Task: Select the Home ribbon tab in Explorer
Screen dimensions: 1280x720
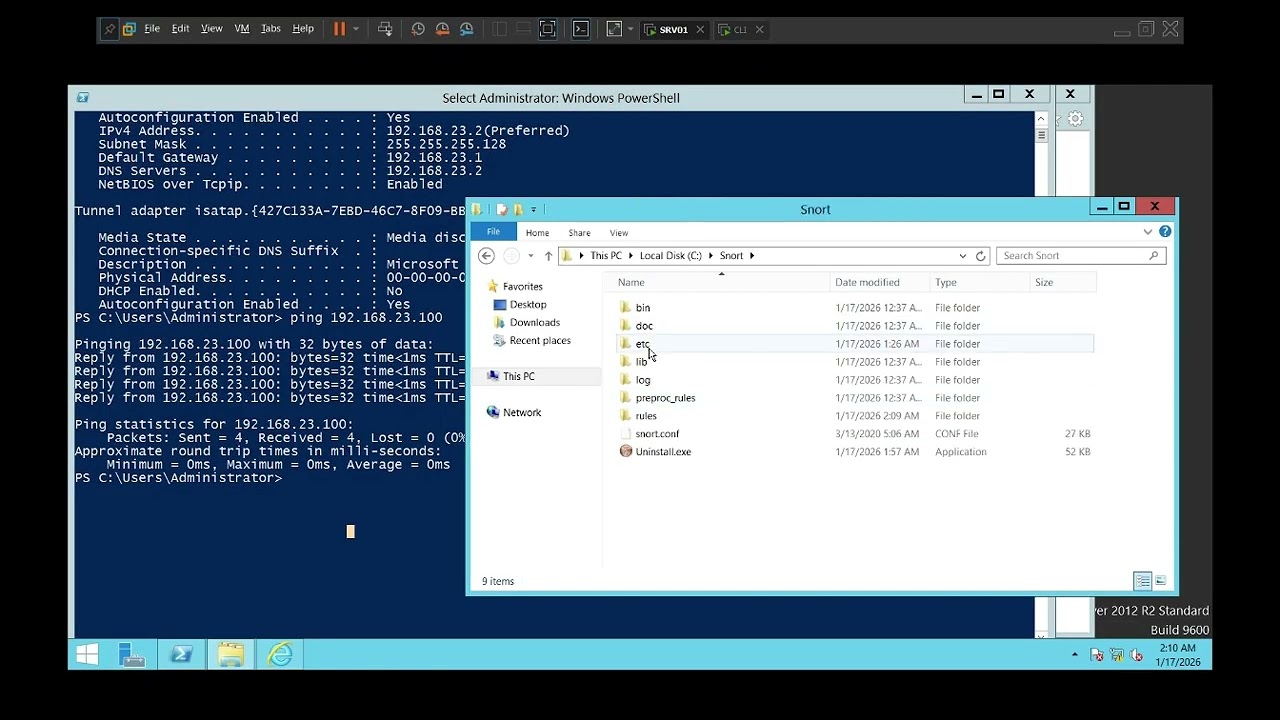Action: click(x=537, y=233)
